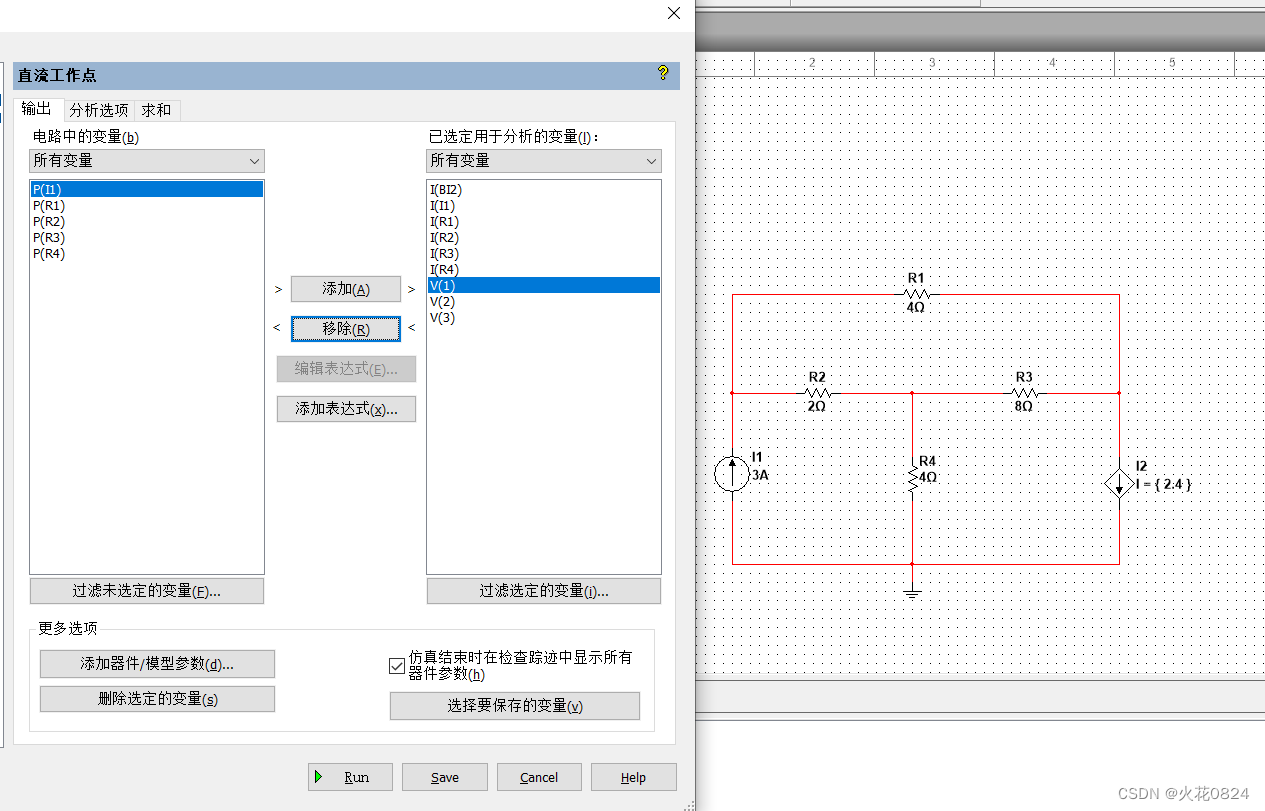
Task: Select resistor R2 in the schematic
Action: pos(816,392)
